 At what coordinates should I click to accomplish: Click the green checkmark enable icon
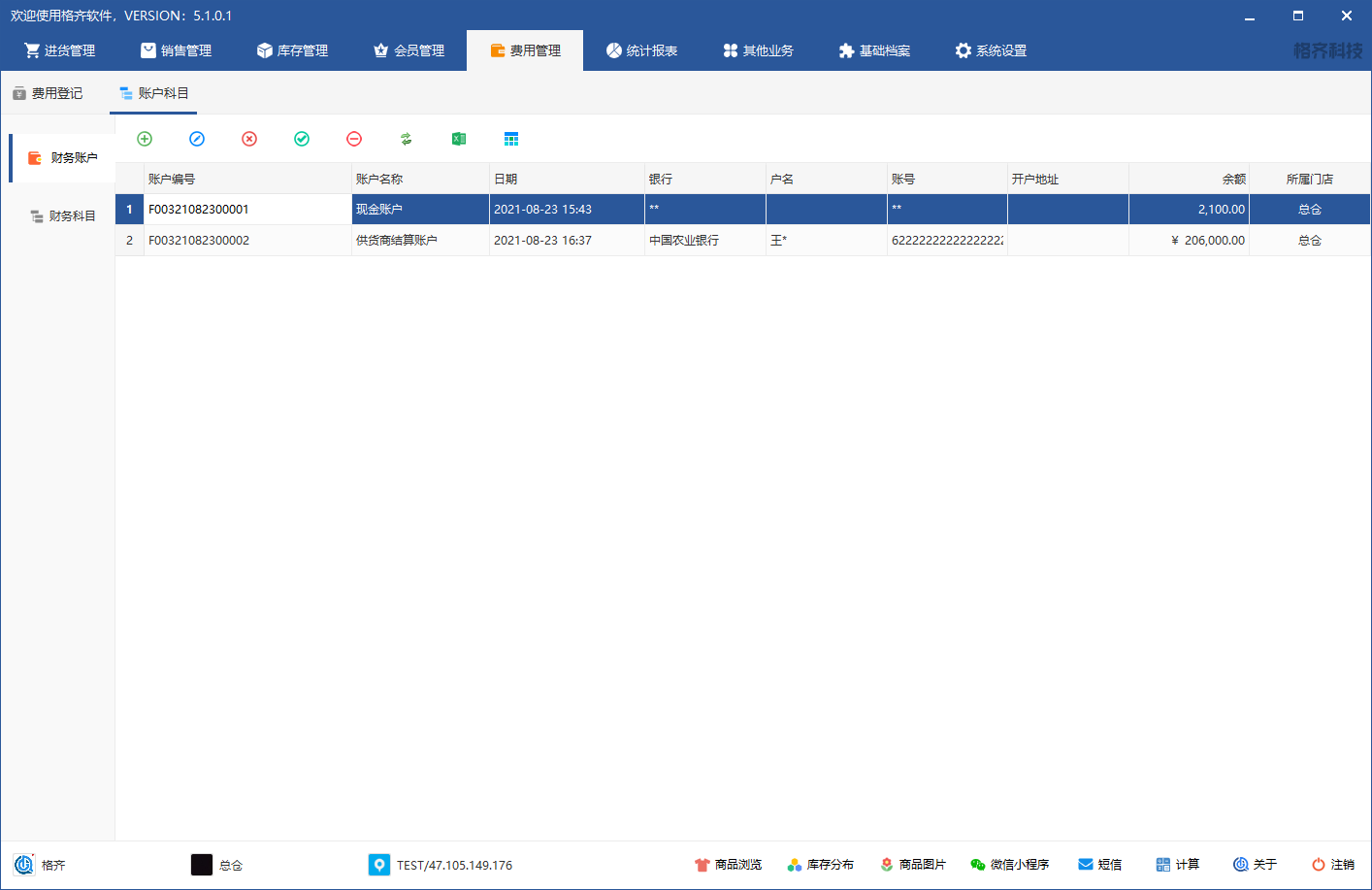(x=302, y=139)
